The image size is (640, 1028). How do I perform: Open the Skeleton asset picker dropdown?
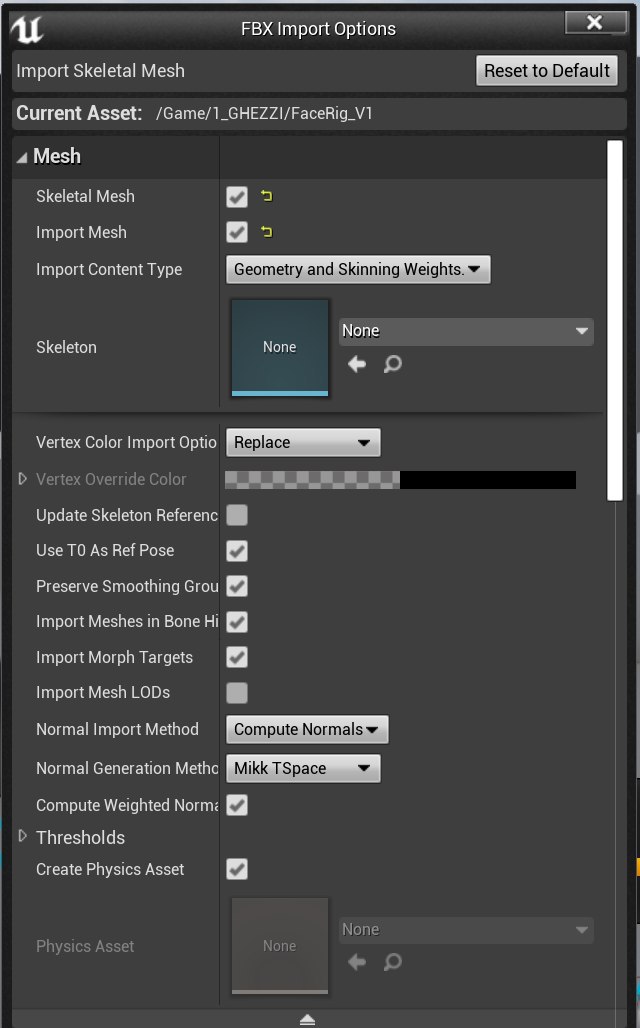tap(466, 331)
